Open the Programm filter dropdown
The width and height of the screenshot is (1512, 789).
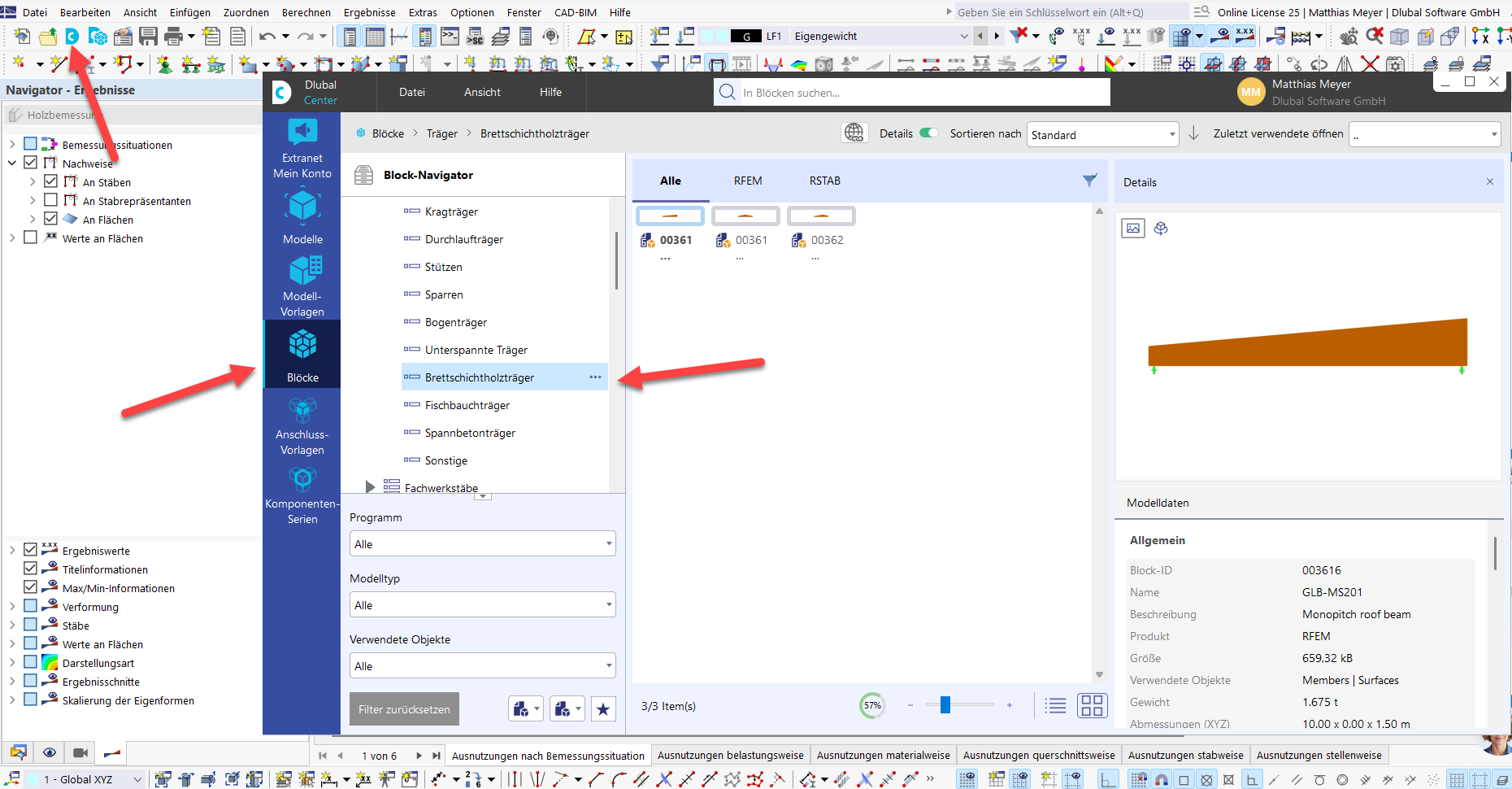click(x=482, y=544)
